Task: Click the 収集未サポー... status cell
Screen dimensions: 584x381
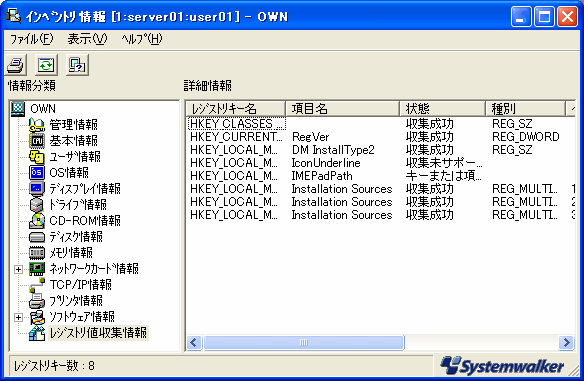Action: click(444, 163)
